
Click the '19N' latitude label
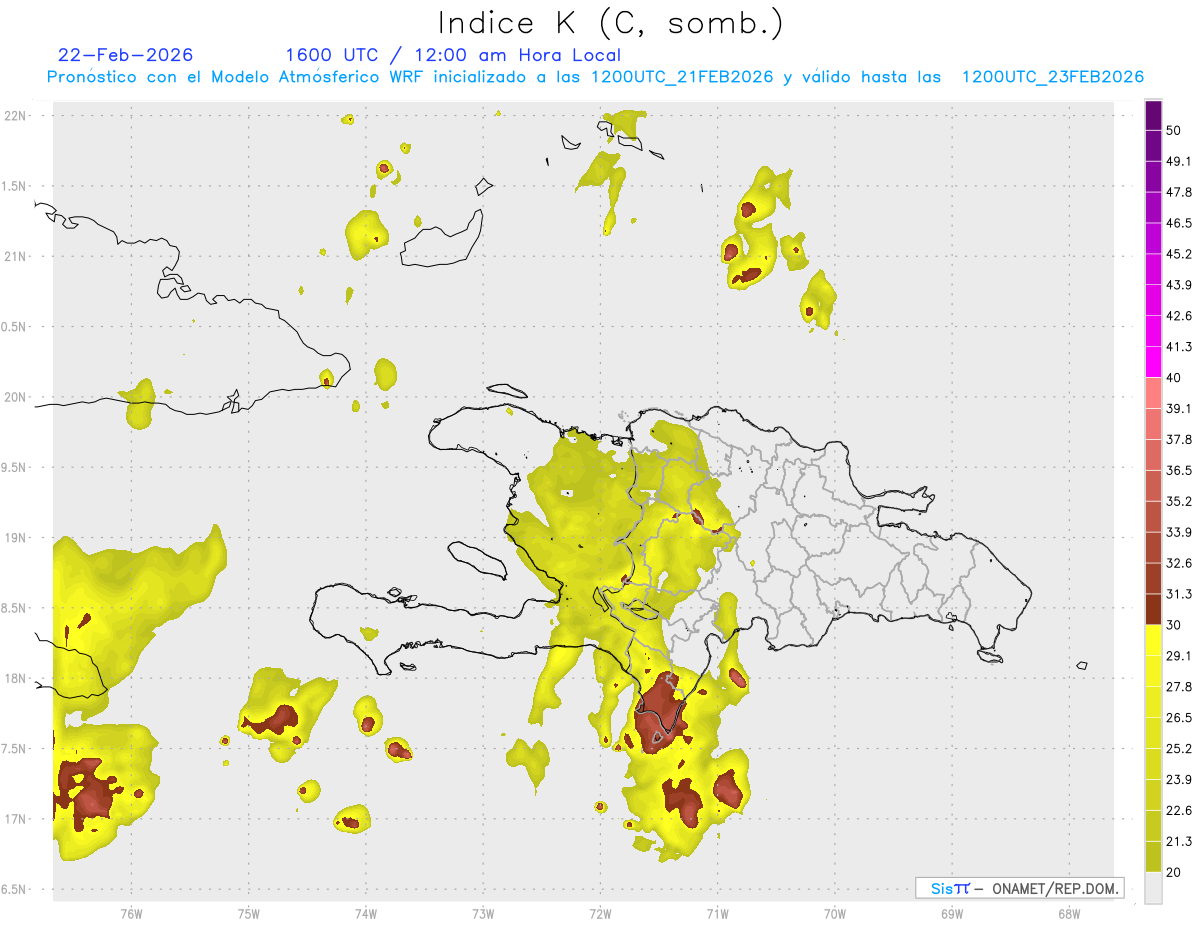pos(16,538)
